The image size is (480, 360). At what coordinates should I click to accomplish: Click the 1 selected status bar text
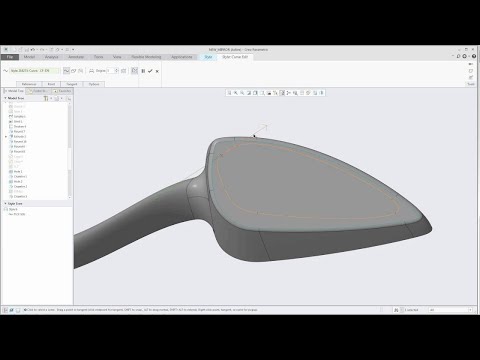411,310
